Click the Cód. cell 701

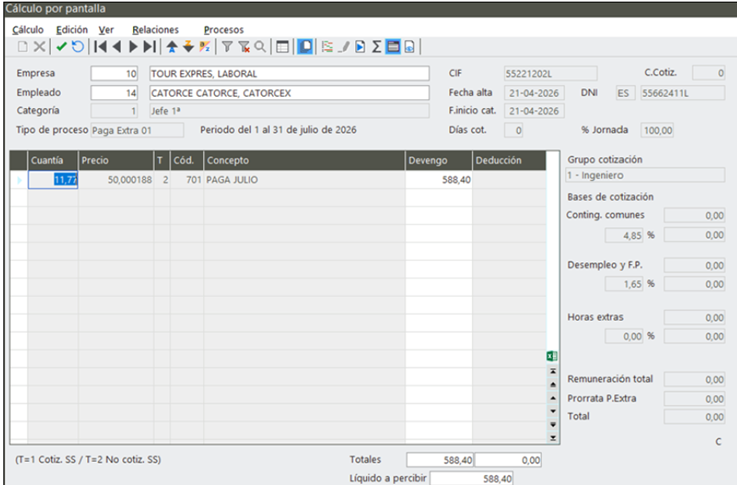187,180
